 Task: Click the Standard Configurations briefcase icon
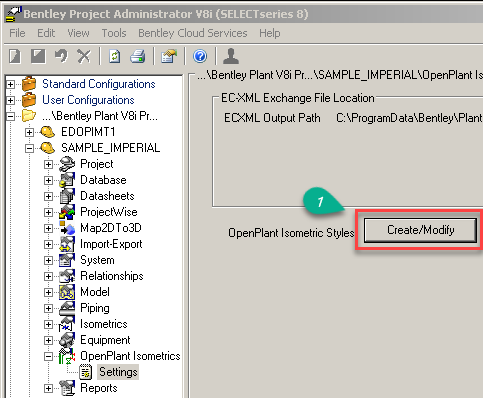pos(29,84)
